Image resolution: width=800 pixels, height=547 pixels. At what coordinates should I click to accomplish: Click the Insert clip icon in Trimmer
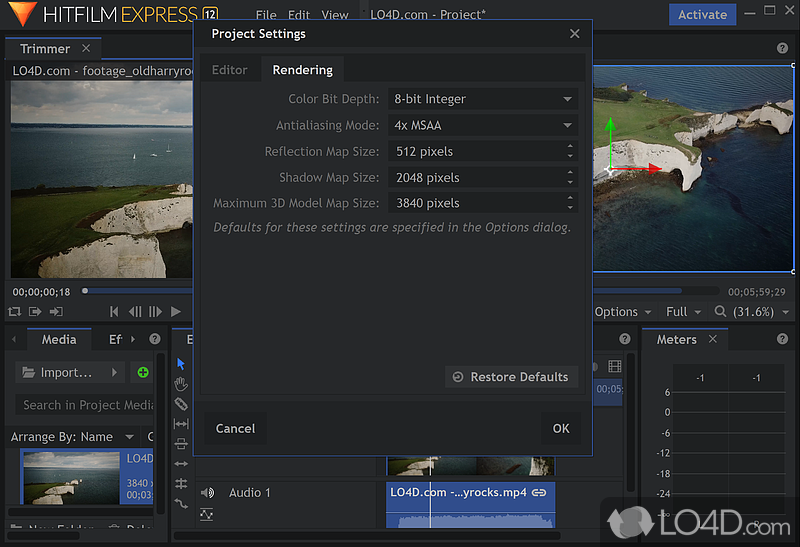click(35, 311)
